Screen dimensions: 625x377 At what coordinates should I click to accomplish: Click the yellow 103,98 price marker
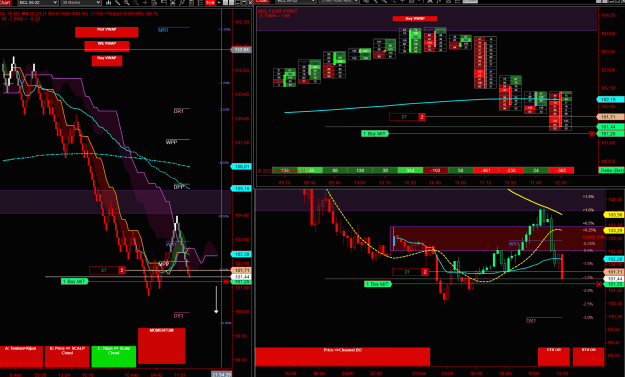(x=614, y=215)
